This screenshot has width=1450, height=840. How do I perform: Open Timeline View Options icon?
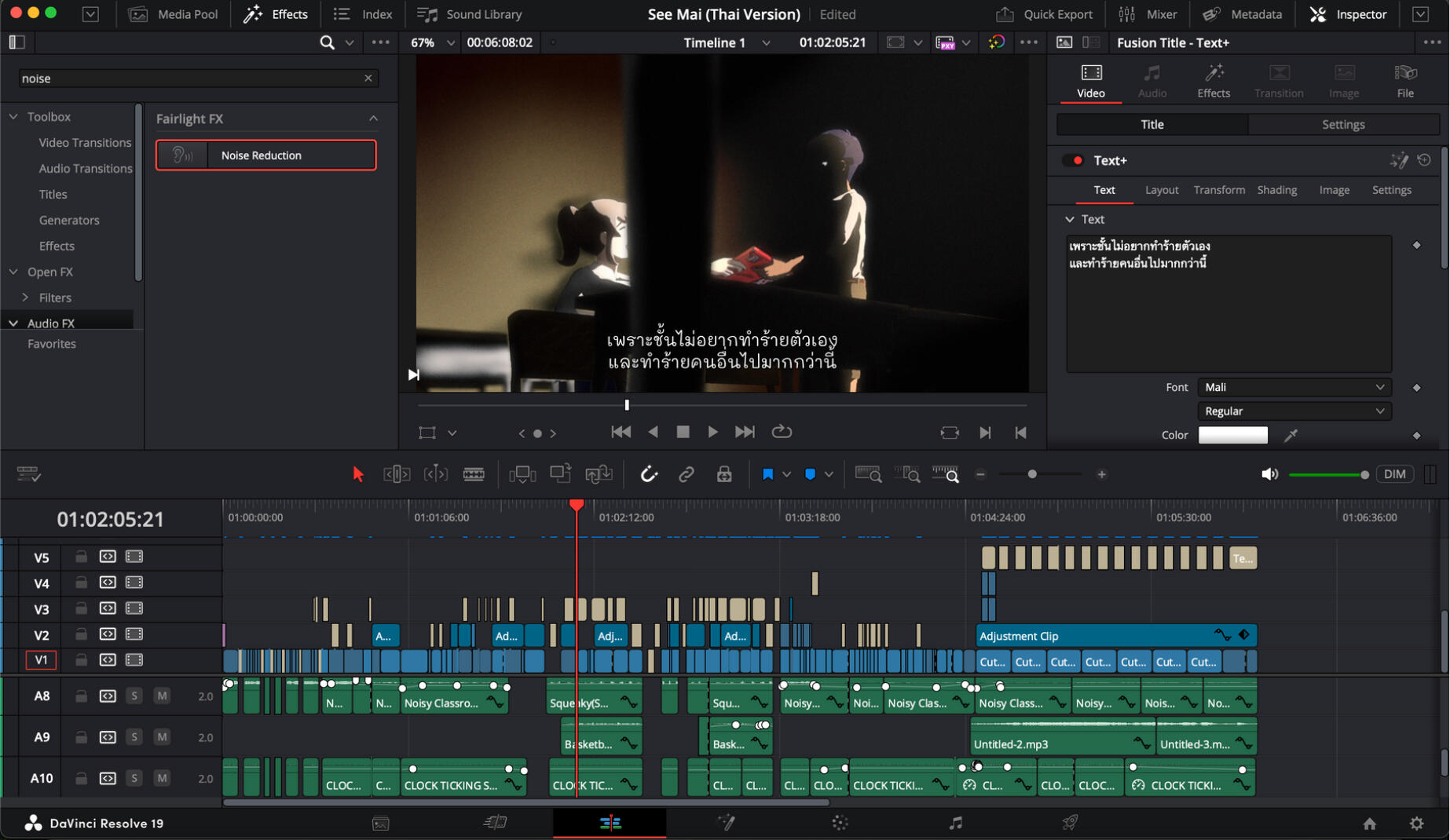28,474
